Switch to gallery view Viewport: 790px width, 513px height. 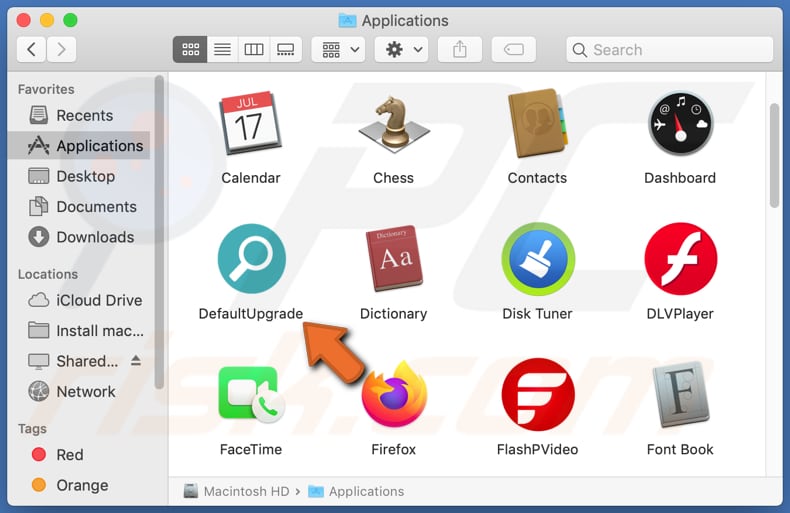point(286,49)
